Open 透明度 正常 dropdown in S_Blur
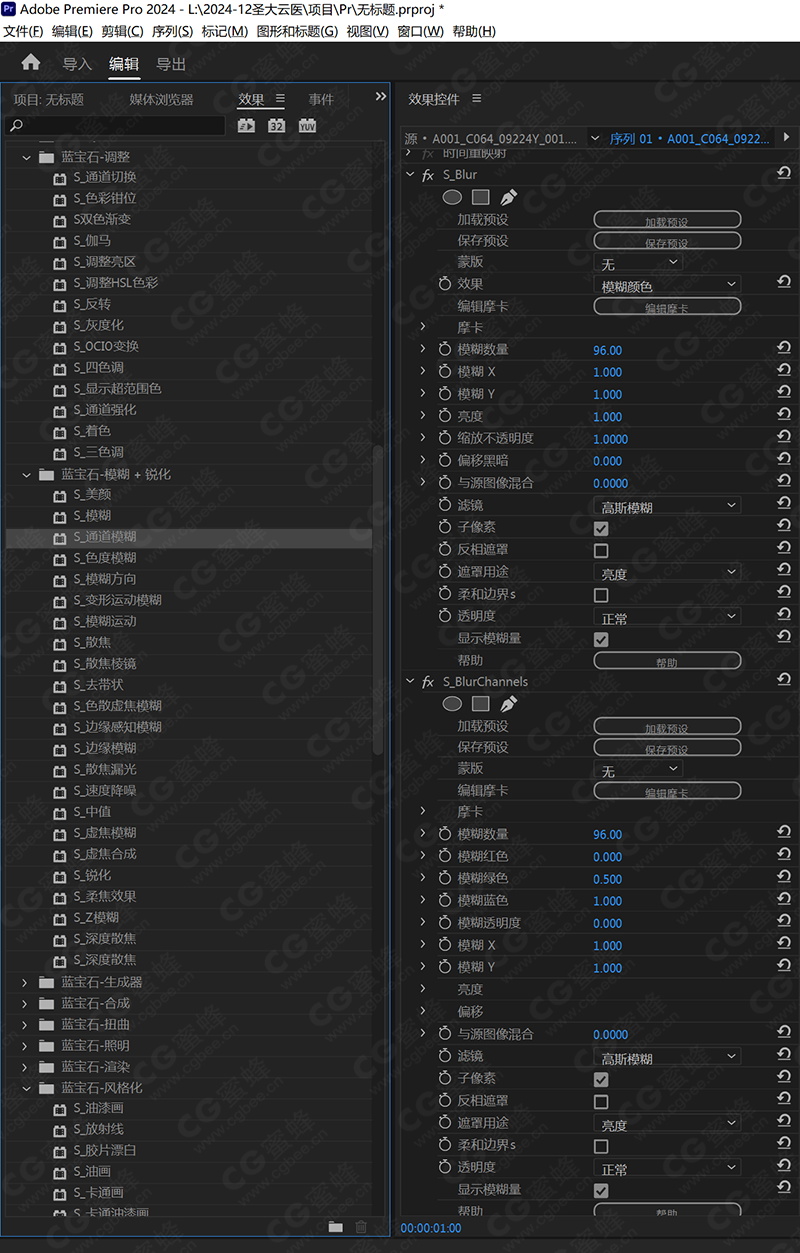The height and width of the screenshot is (1253, 800). [667, 617]
